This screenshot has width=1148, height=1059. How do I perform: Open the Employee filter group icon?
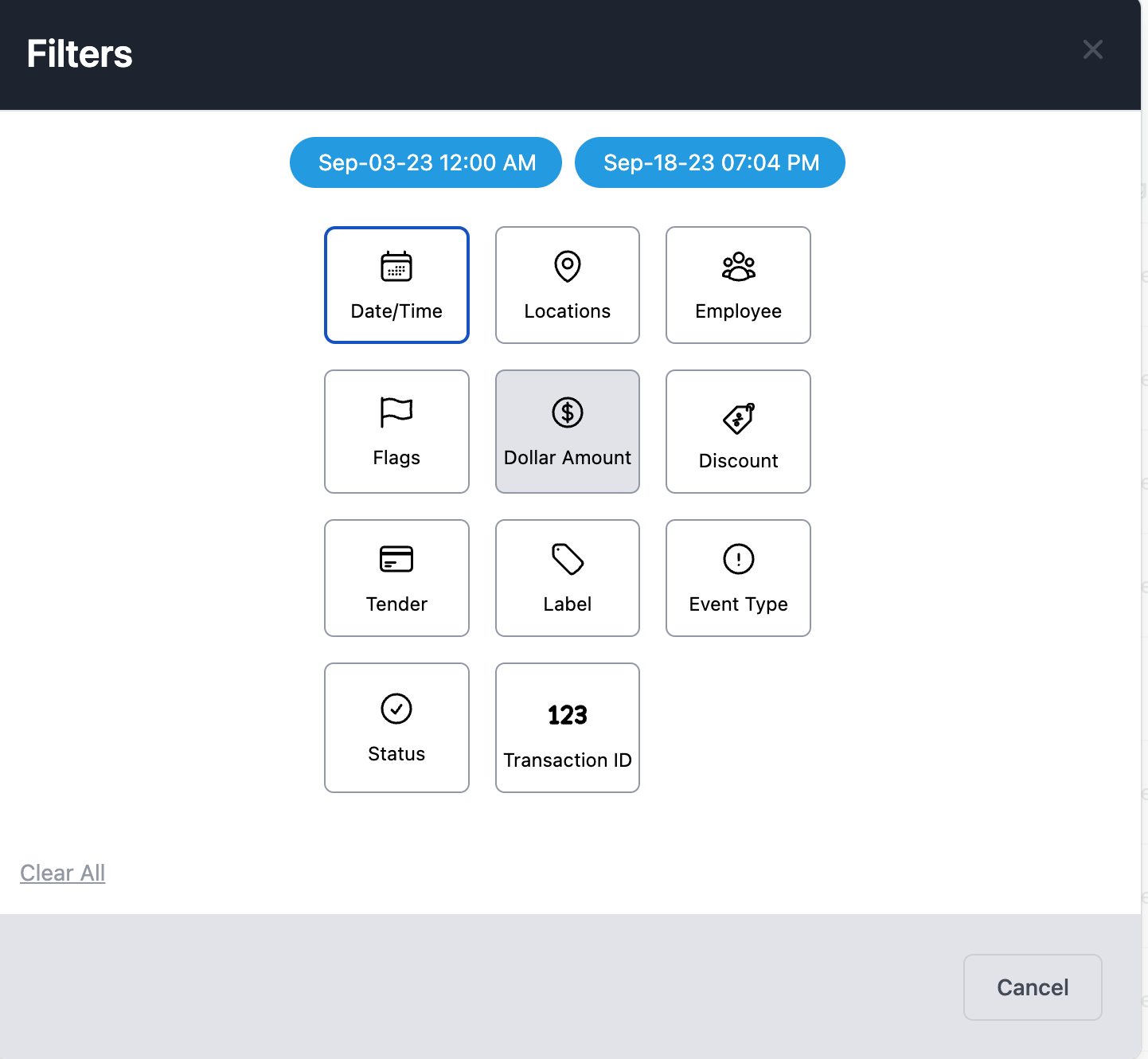pos(738,267)
